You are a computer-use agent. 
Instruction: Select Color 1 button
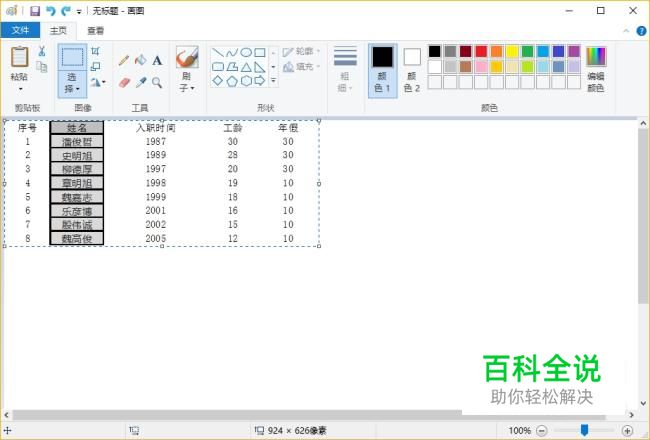[x=382, y=70]
